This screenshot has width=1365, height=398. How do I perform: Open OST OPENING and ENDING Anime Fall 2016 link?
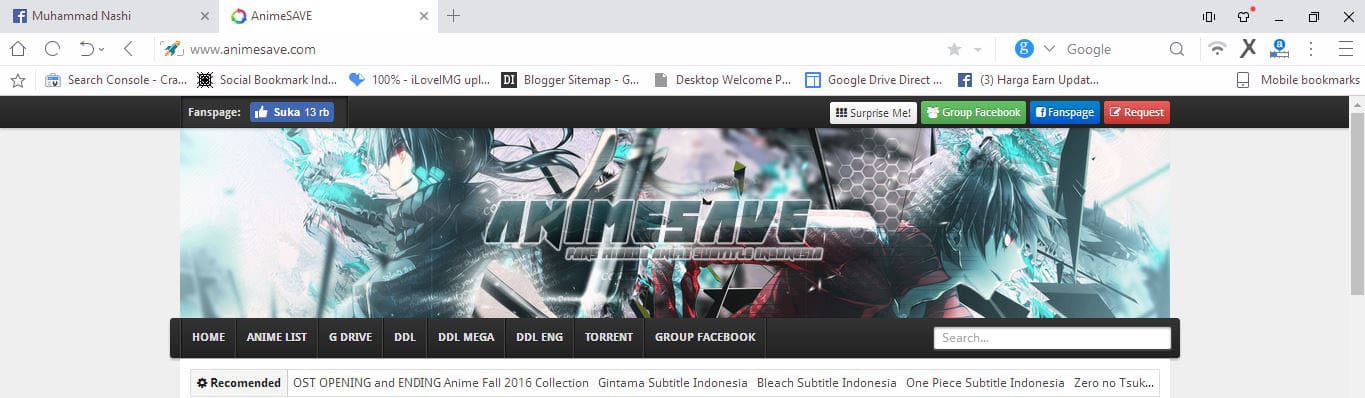click(x=441, y=383)
